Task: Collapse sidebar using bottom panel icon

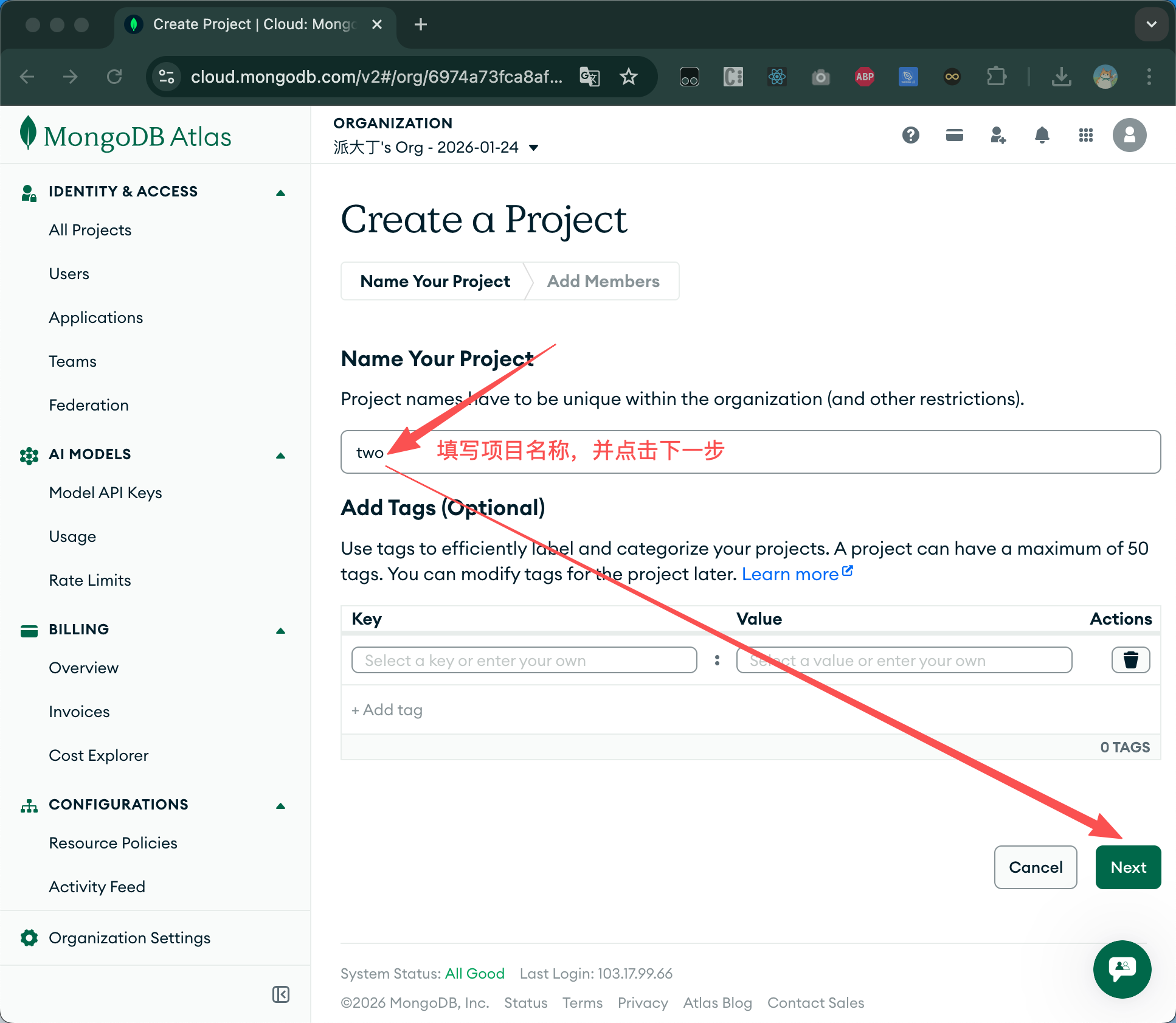Action: pyautogui.click(x=281, y=994)
